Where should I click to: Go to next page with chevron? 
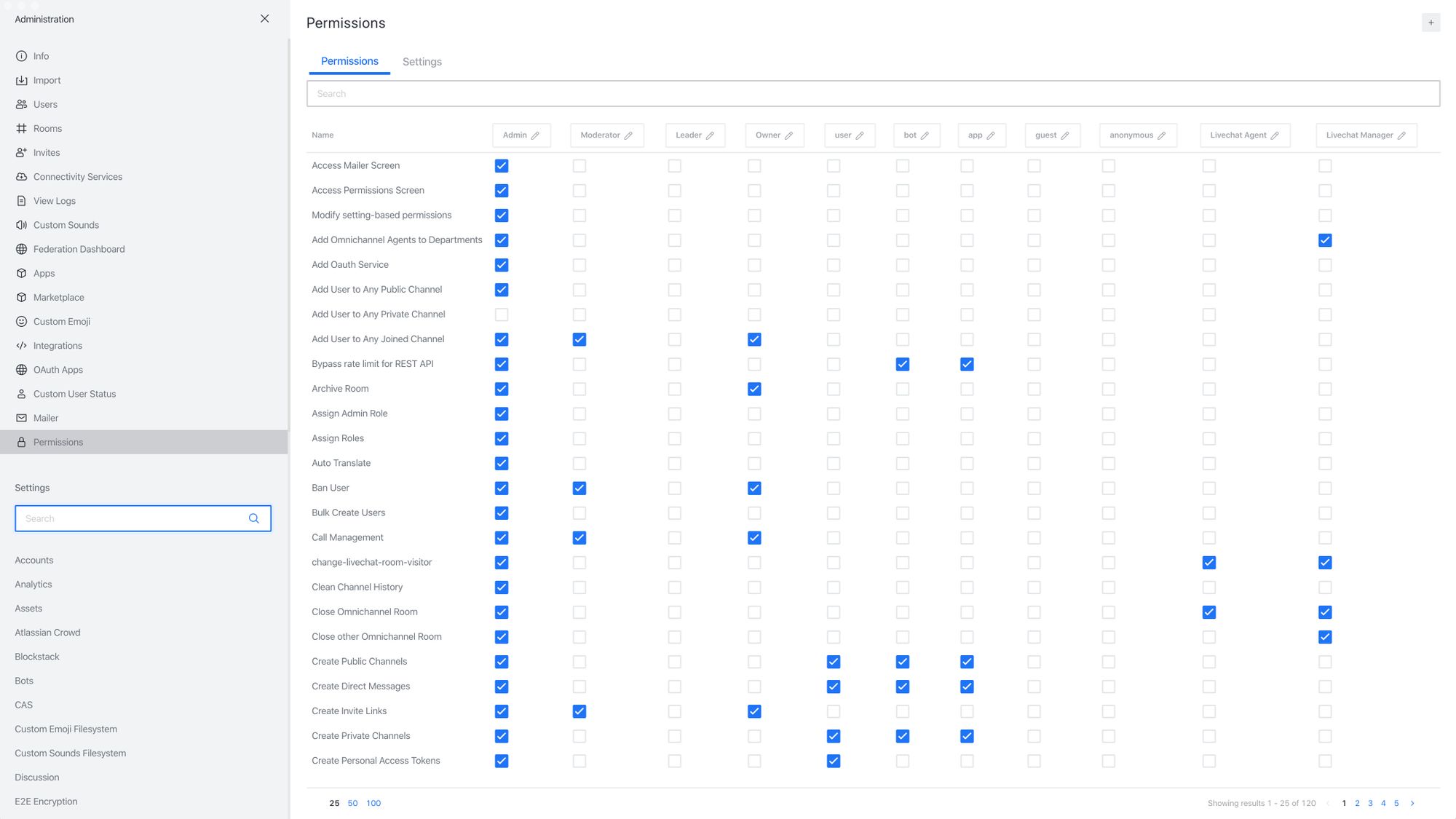[1412, 803]
